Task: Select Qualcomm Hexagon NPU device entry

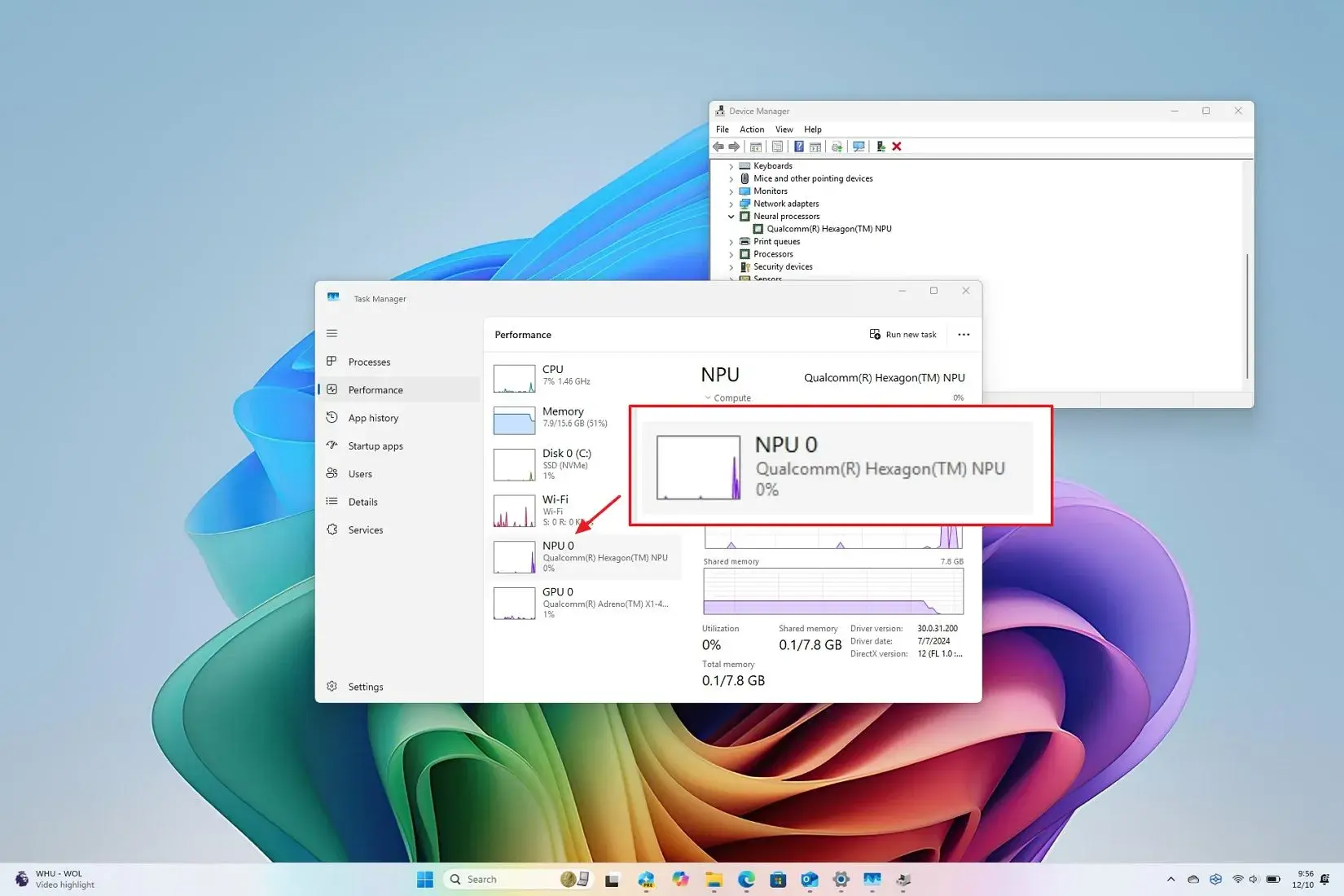Action: click(828, 229)
